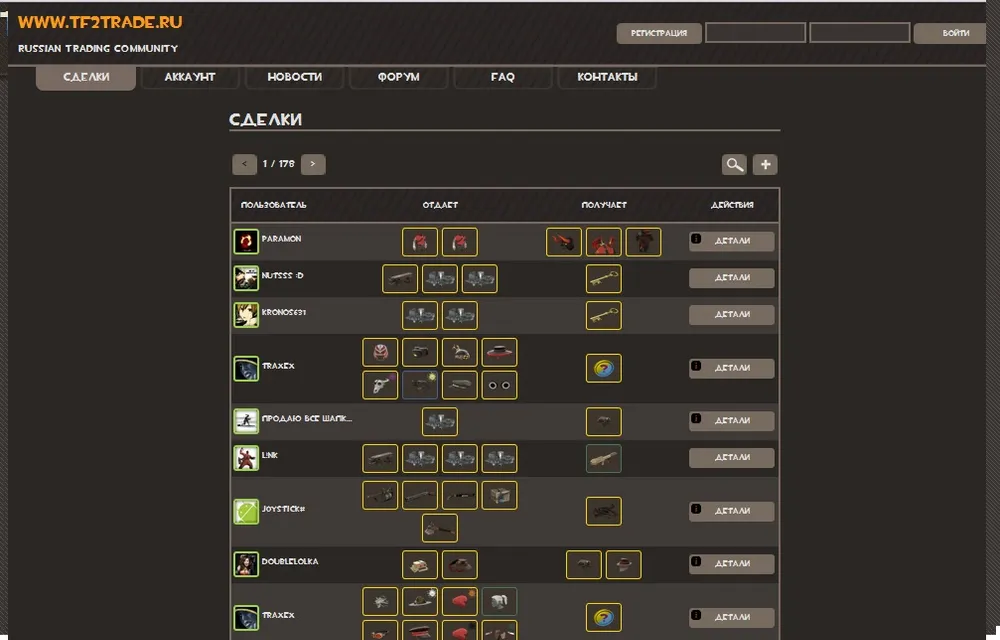Select the weapon item in NUTSSS :D's offer
This screenshot has height=640, width=1000.
pyautogui.click(x=400, y=279)
